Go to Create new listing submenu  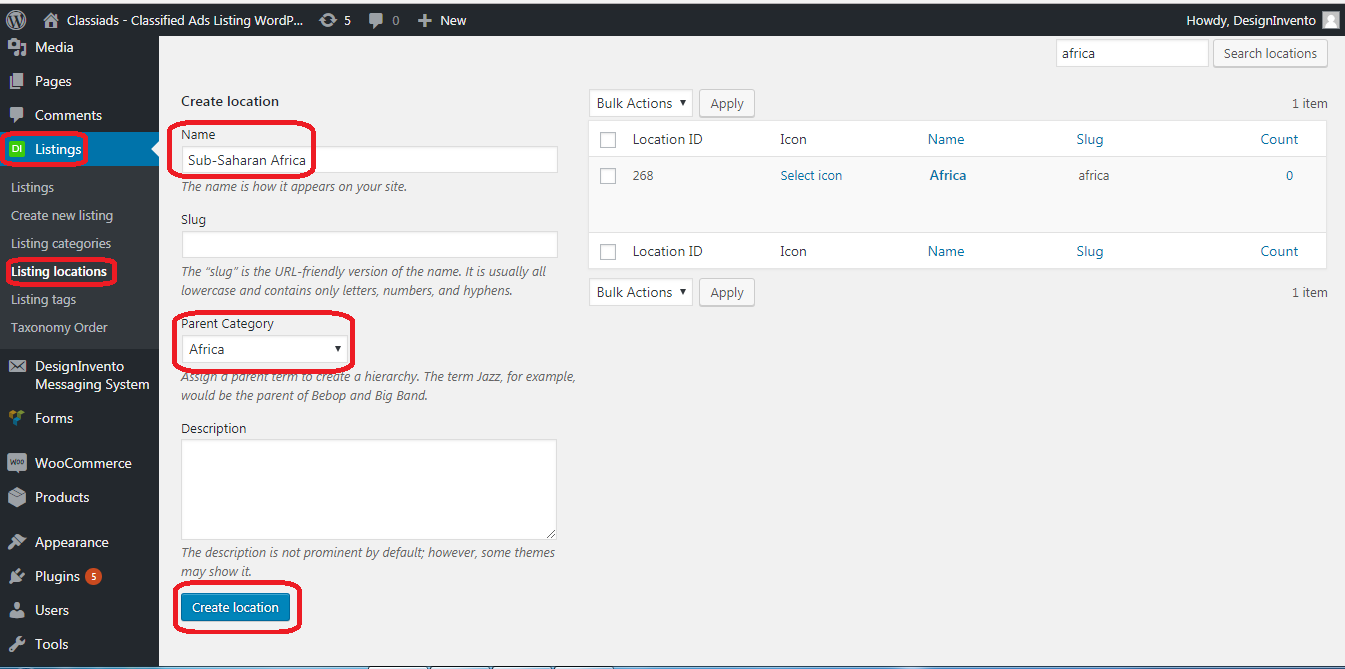62,215
